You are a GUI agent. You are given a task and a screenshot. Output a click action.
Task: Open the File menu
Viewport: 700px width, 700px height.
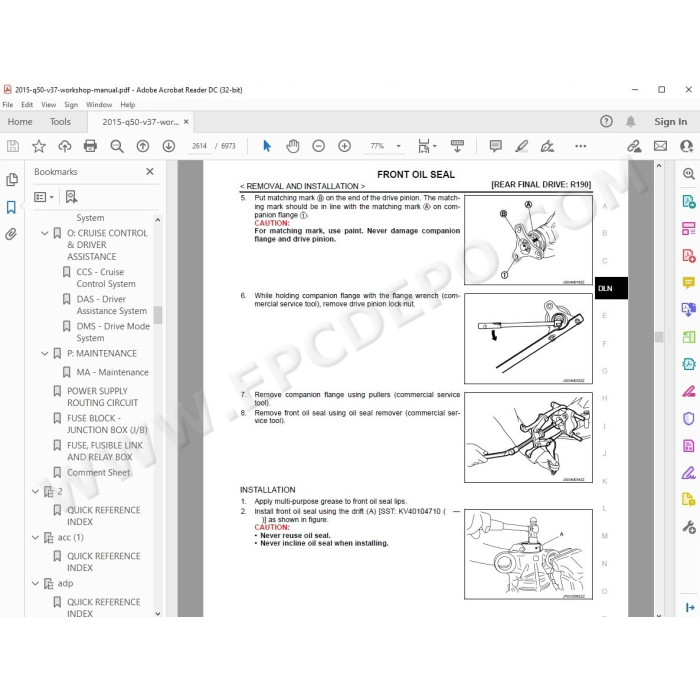click(8, 104)
